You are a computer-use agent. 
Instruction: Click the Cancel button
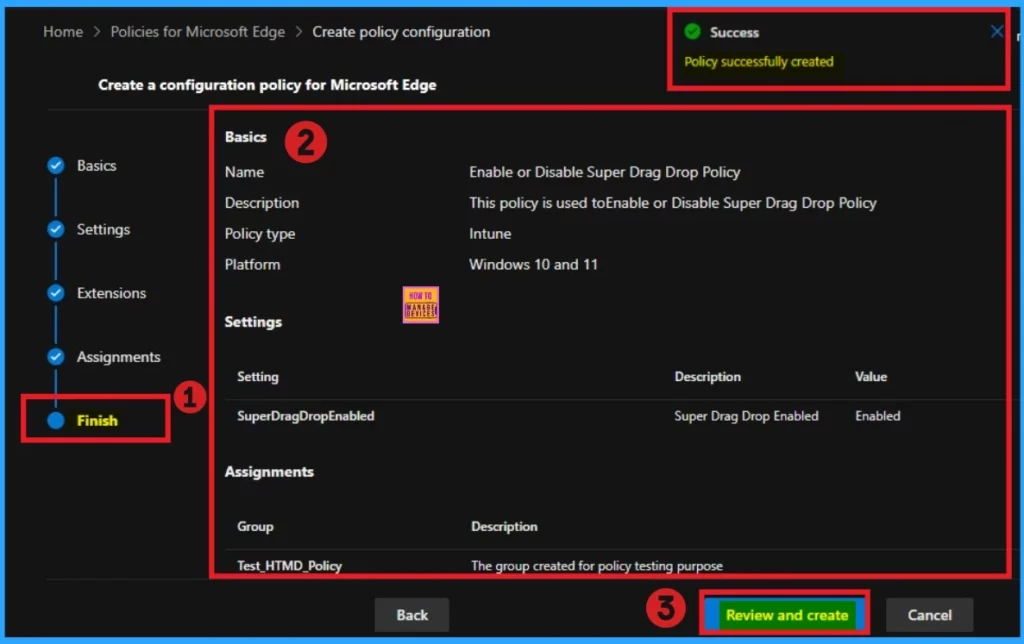(x=929, y=615)
